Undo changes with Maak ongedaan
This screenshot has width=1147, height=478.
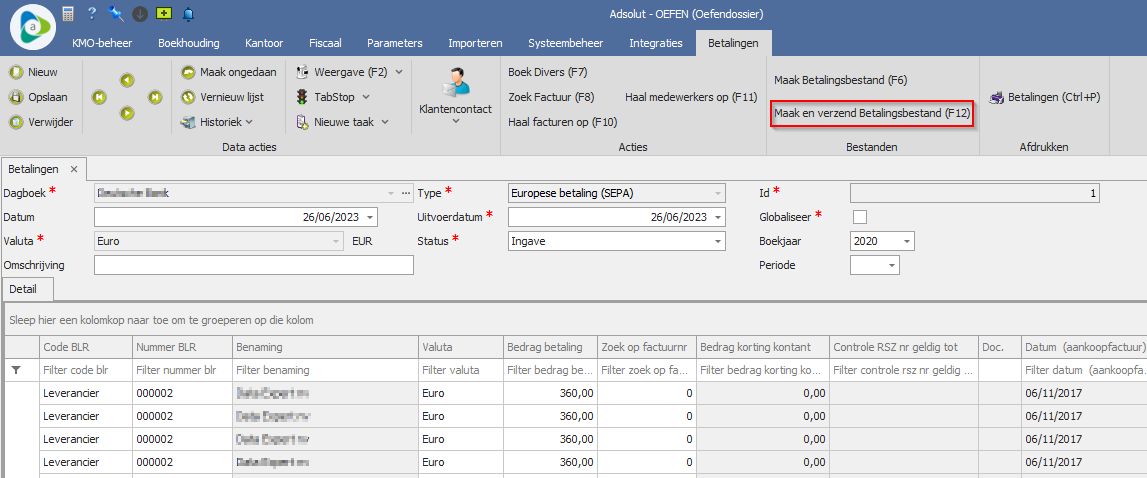[x=228, y=72]
